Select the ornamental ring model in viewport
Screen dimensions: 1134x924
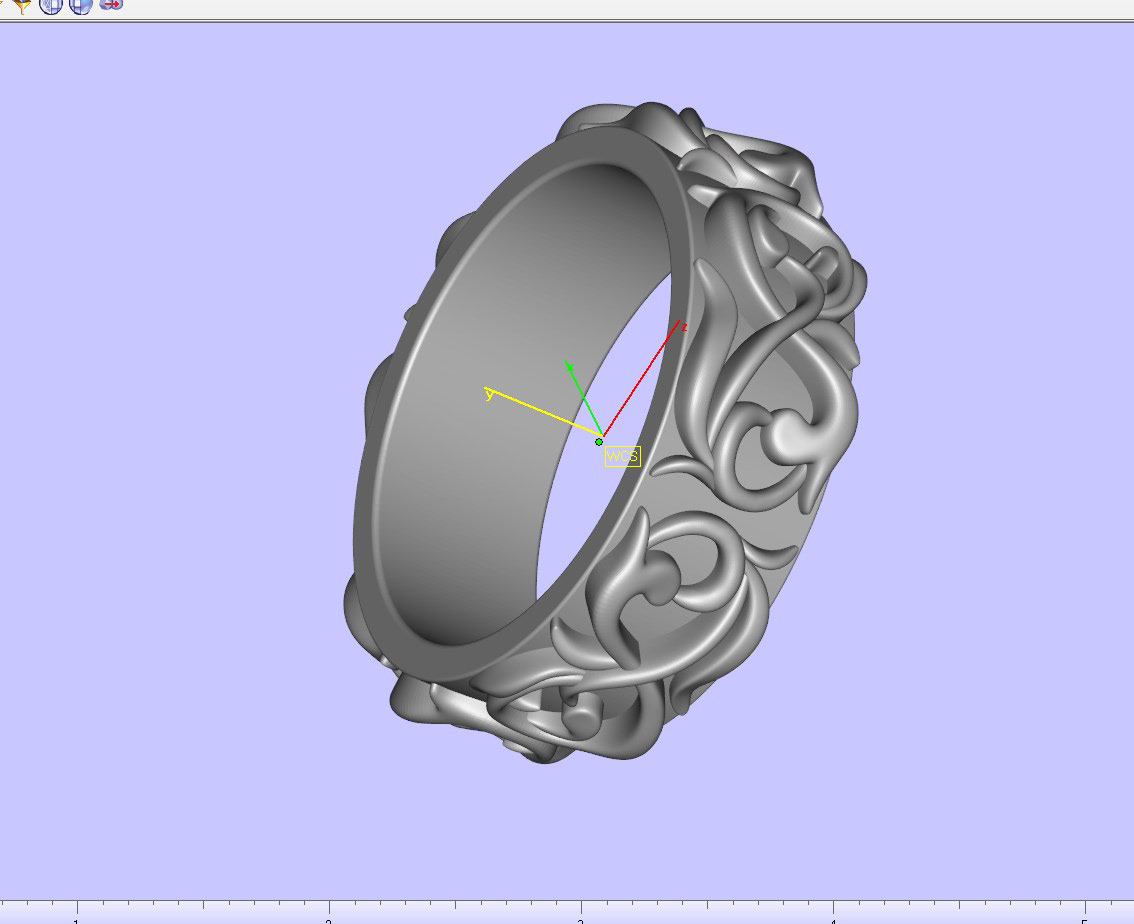605,432
